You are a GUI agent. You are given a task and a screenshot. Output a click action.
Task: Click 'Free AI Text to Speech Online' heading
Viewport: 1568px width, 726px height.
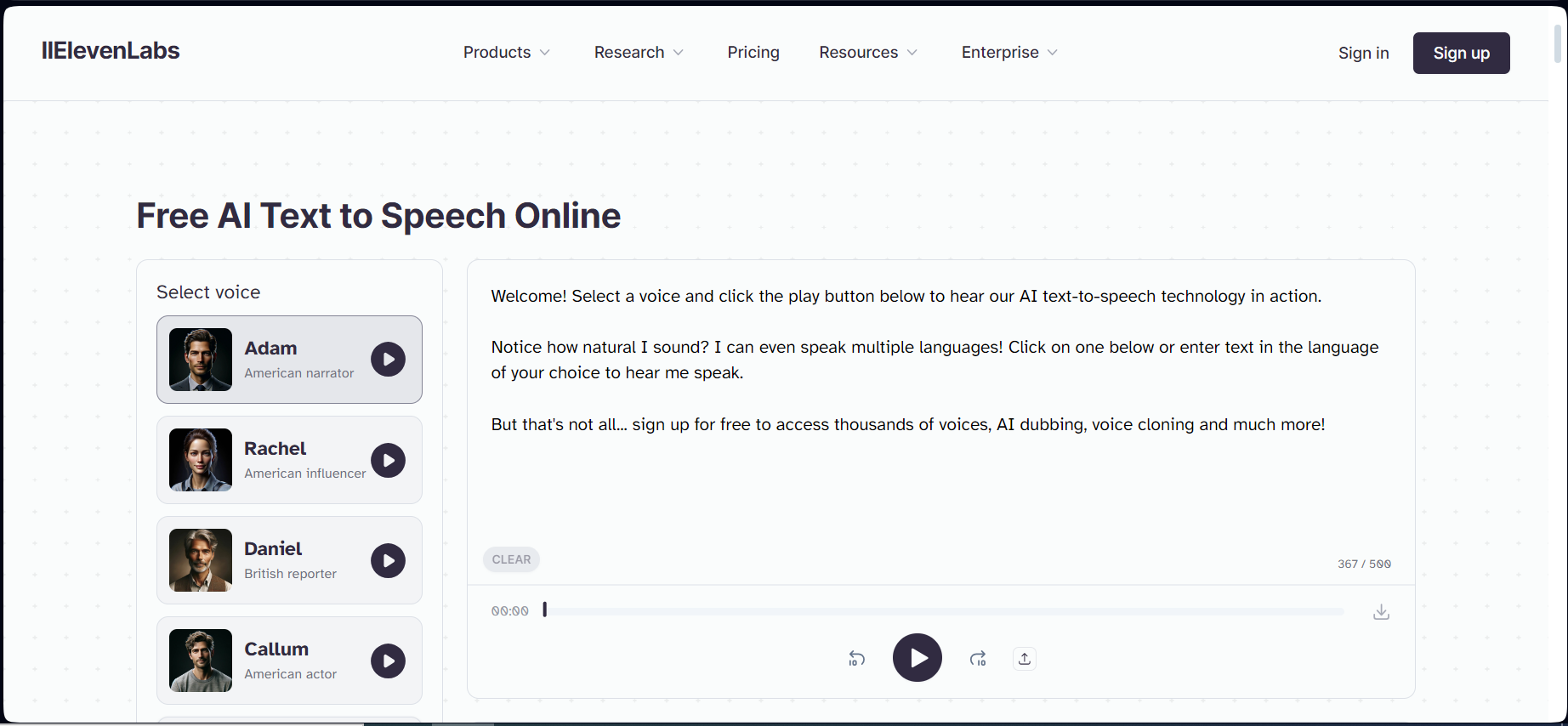click(x=378, y=216)
